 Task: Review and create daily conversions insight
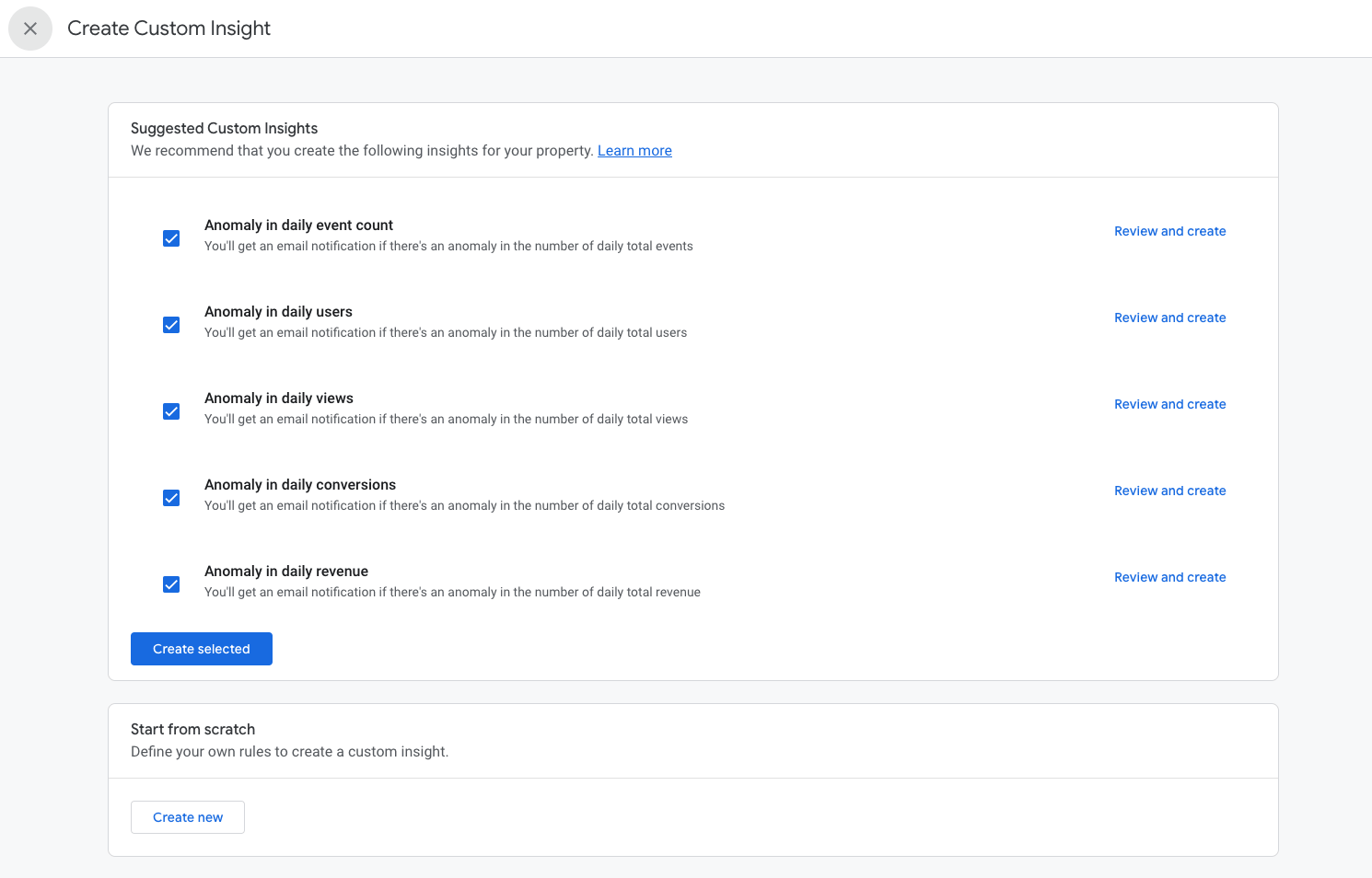pos(1169,491)
